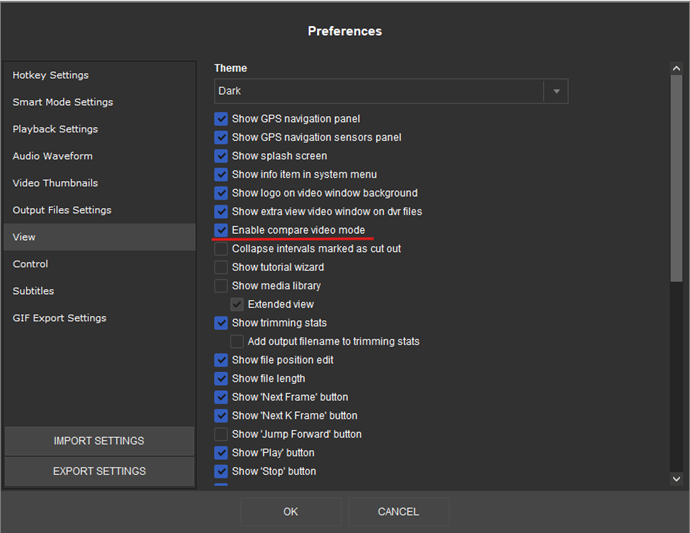Check Collapse intervals marked as cut out
The width and height of the screenshot is (690, 533).
221,249
